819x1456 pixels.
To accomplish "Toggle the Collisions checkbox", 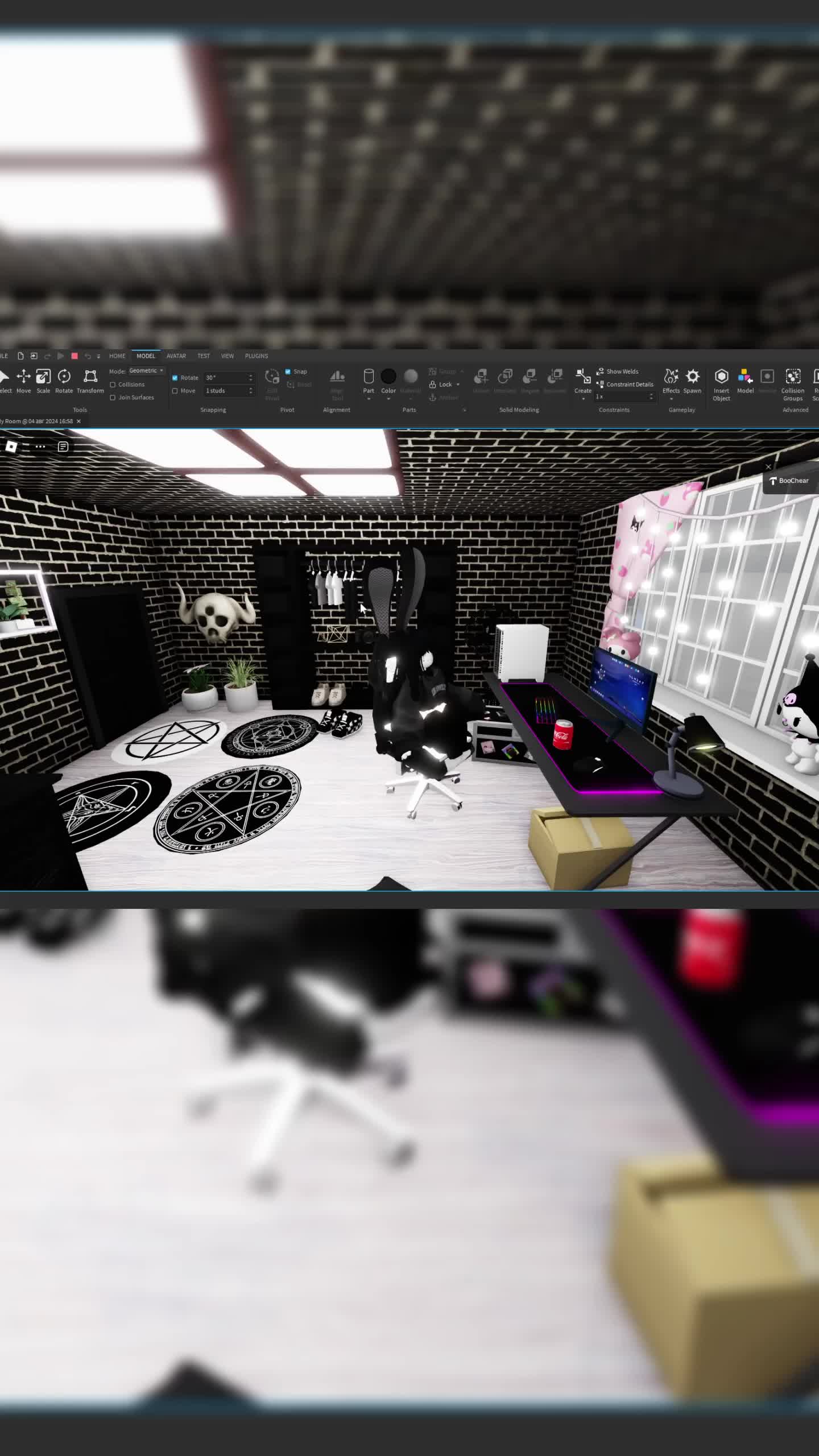I will point(113,384).
